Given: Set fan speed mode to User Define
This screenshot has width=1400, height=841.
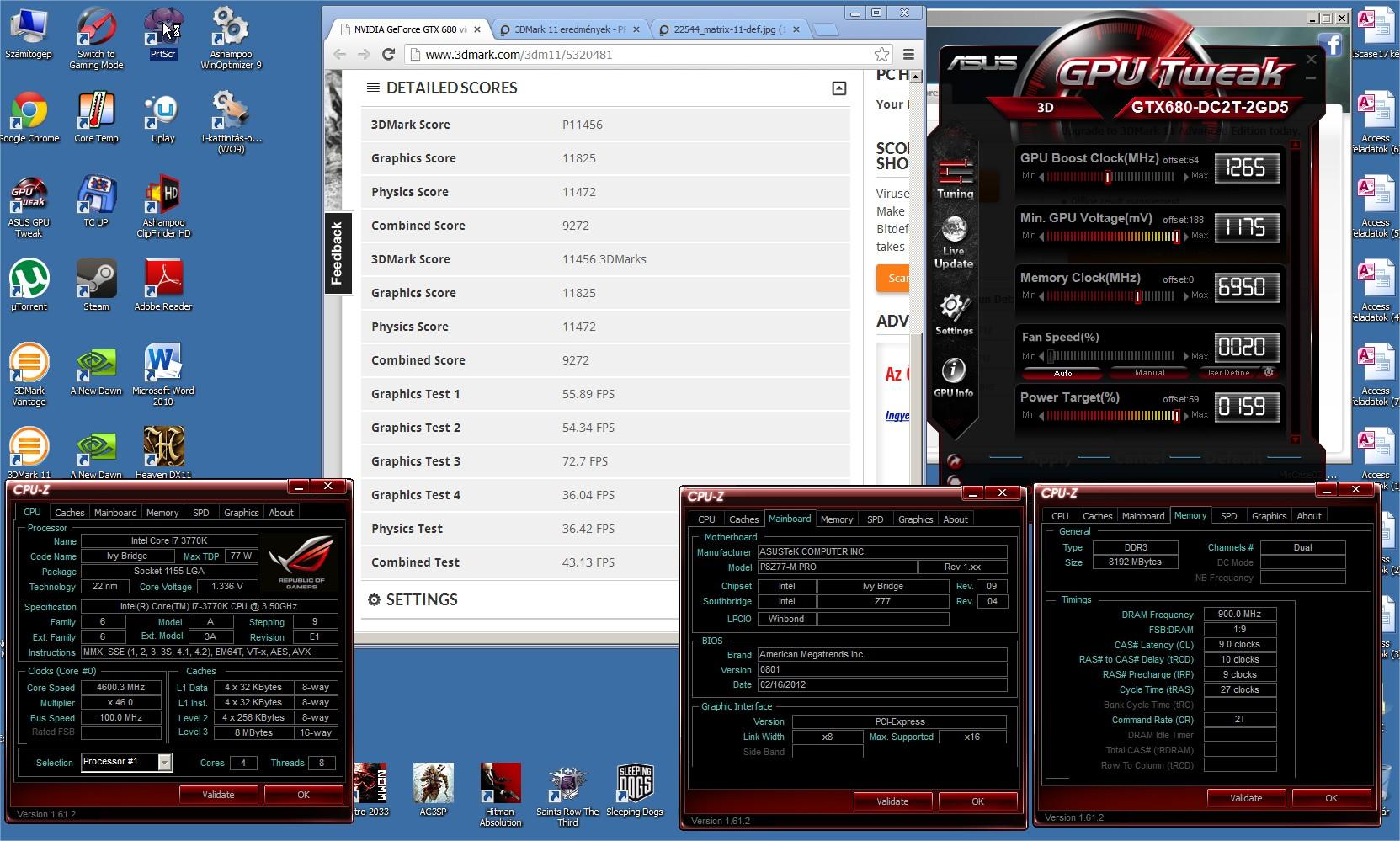Looking at the screenshot, I should (1227, 373).
